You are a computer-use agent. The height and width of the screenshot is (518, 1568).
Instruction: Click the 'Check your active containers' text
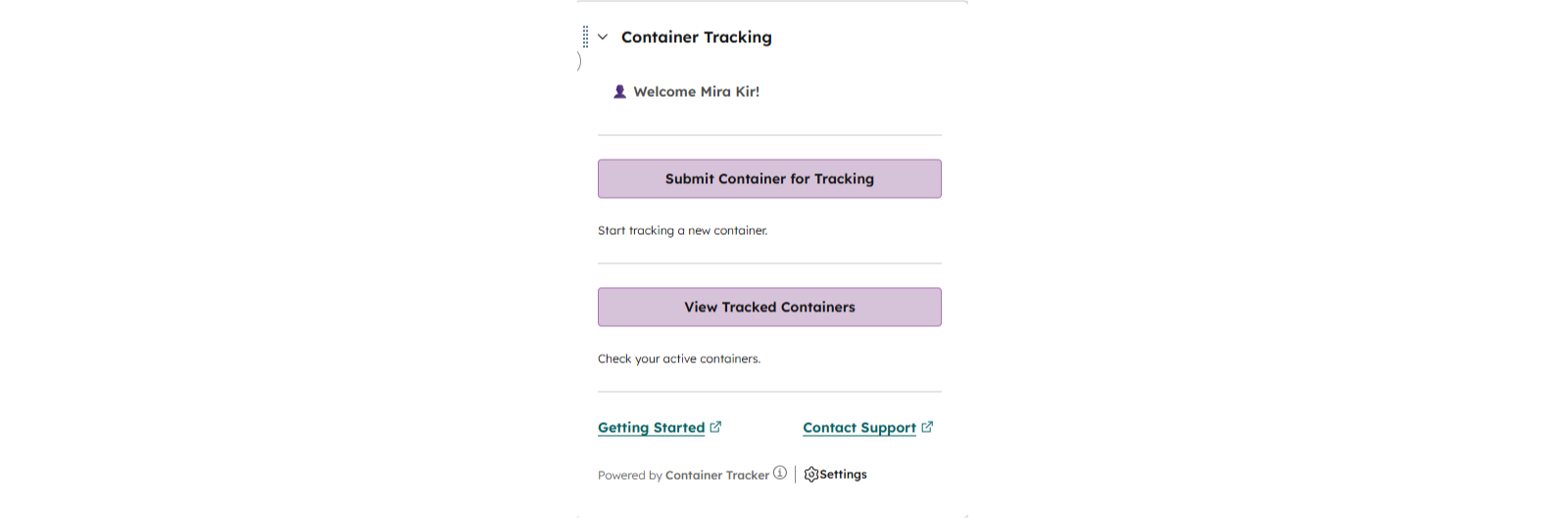678,359
